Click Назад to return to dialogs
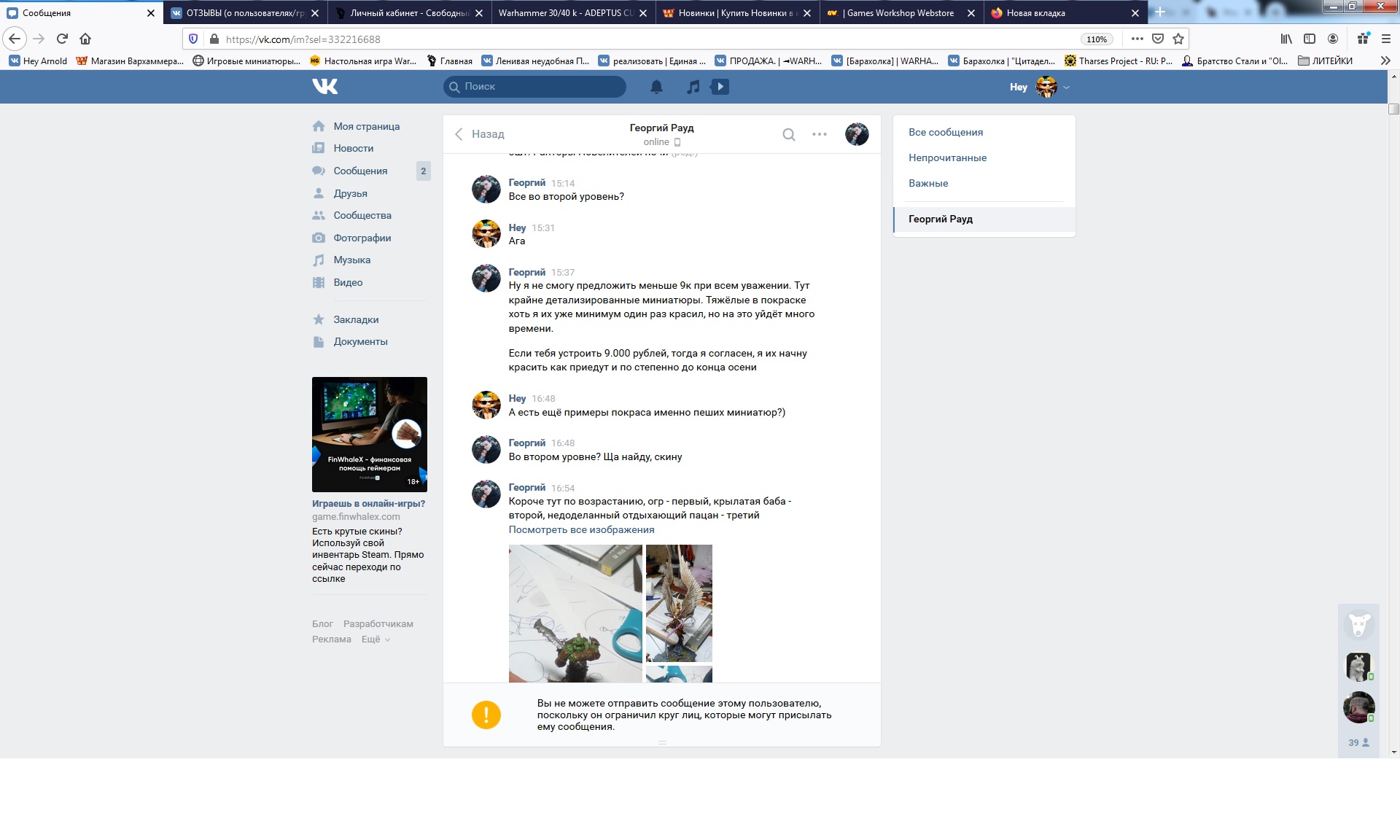 click(x=480, y=134)
